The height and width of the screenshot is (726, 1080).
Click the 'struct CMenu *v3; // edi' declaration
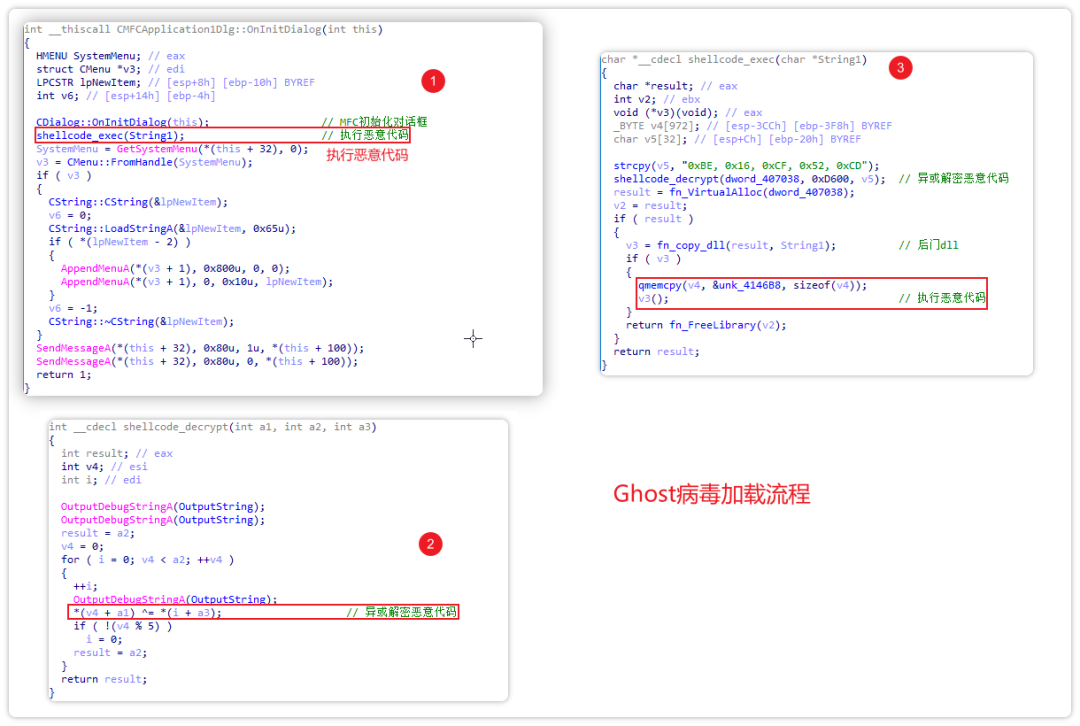point(110,69)
